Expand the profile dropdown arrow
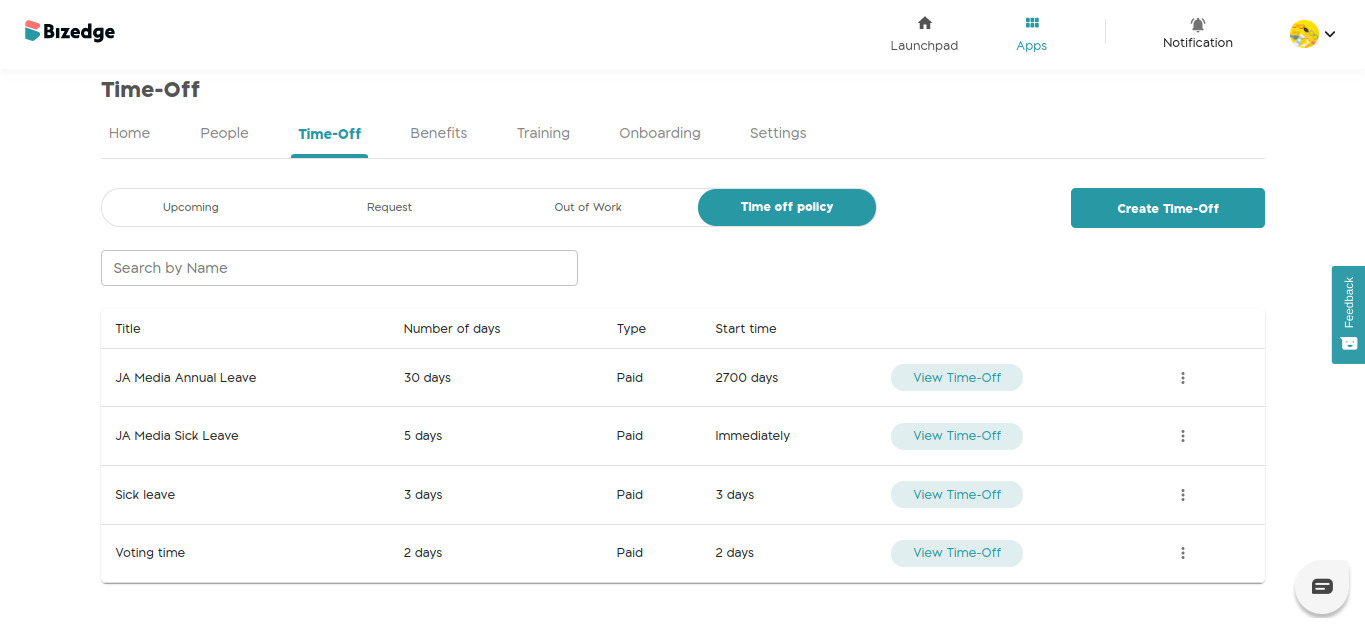The height and width of the screenshot is (626, 1365). click(1330, 34)
